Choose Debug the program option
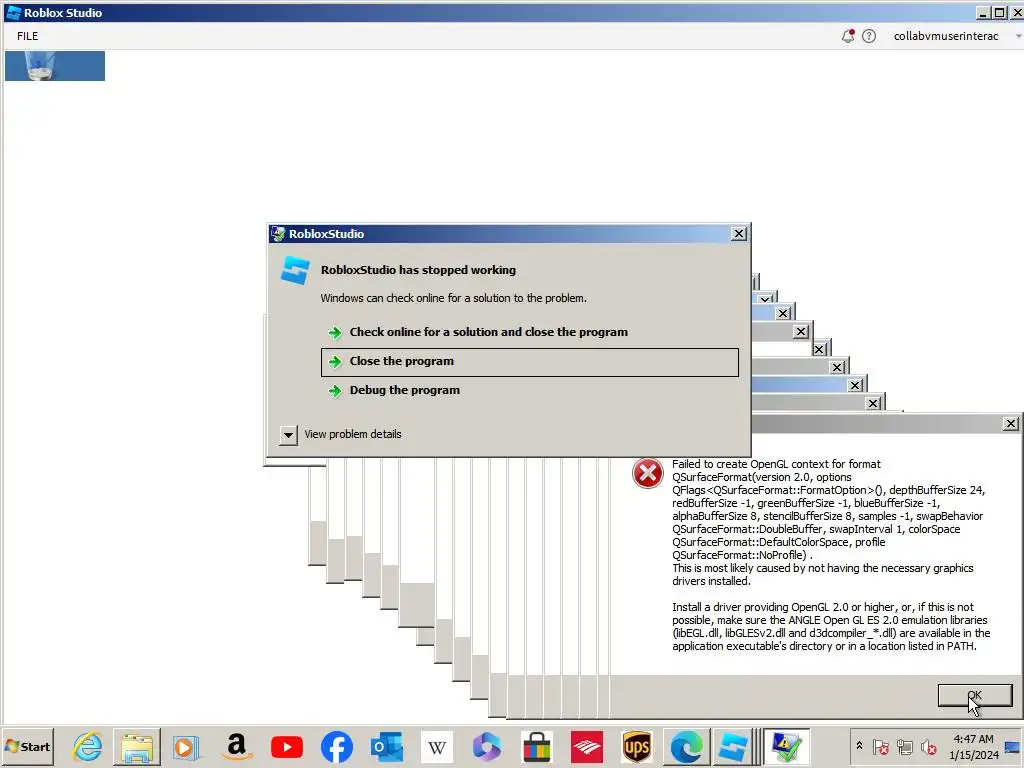 [530, 391]
